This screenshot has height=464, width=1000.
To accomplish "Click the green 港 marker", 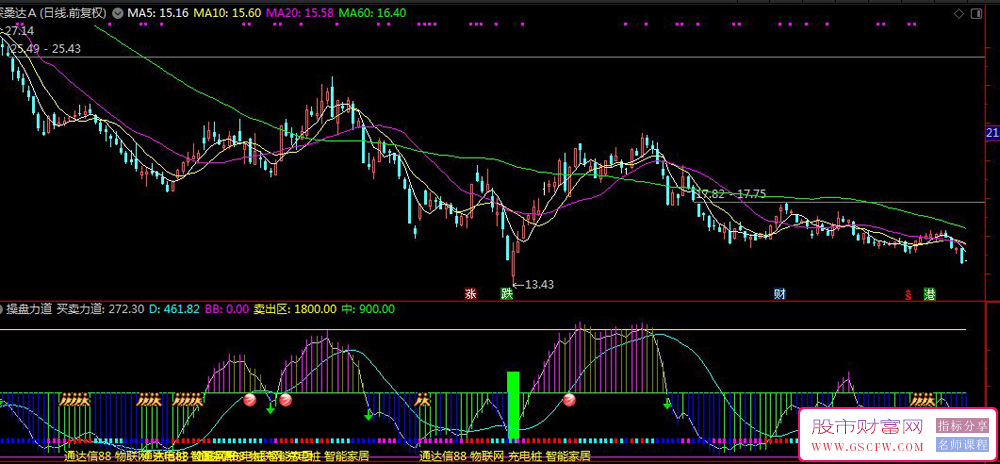I will [x=930, y=294].
